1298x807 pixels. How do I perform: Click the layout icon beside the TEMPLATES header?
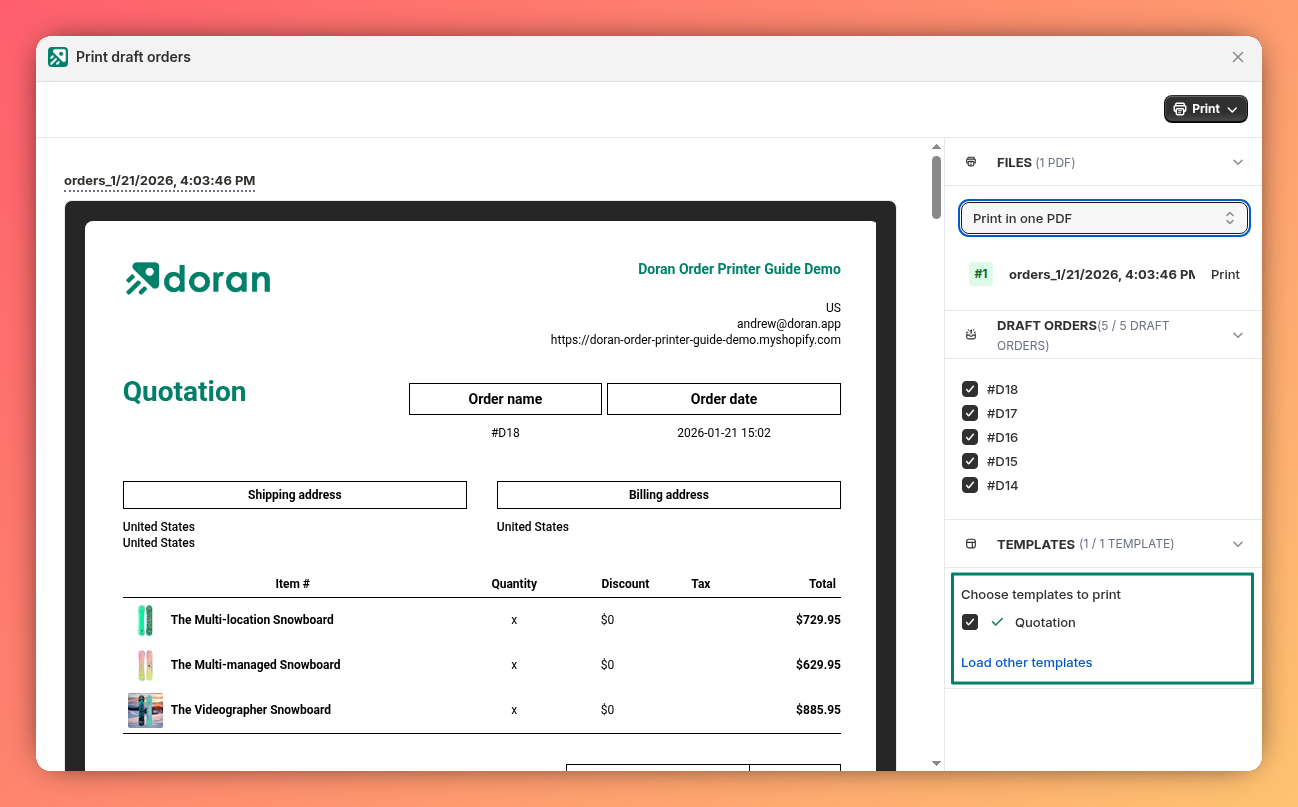970,543
